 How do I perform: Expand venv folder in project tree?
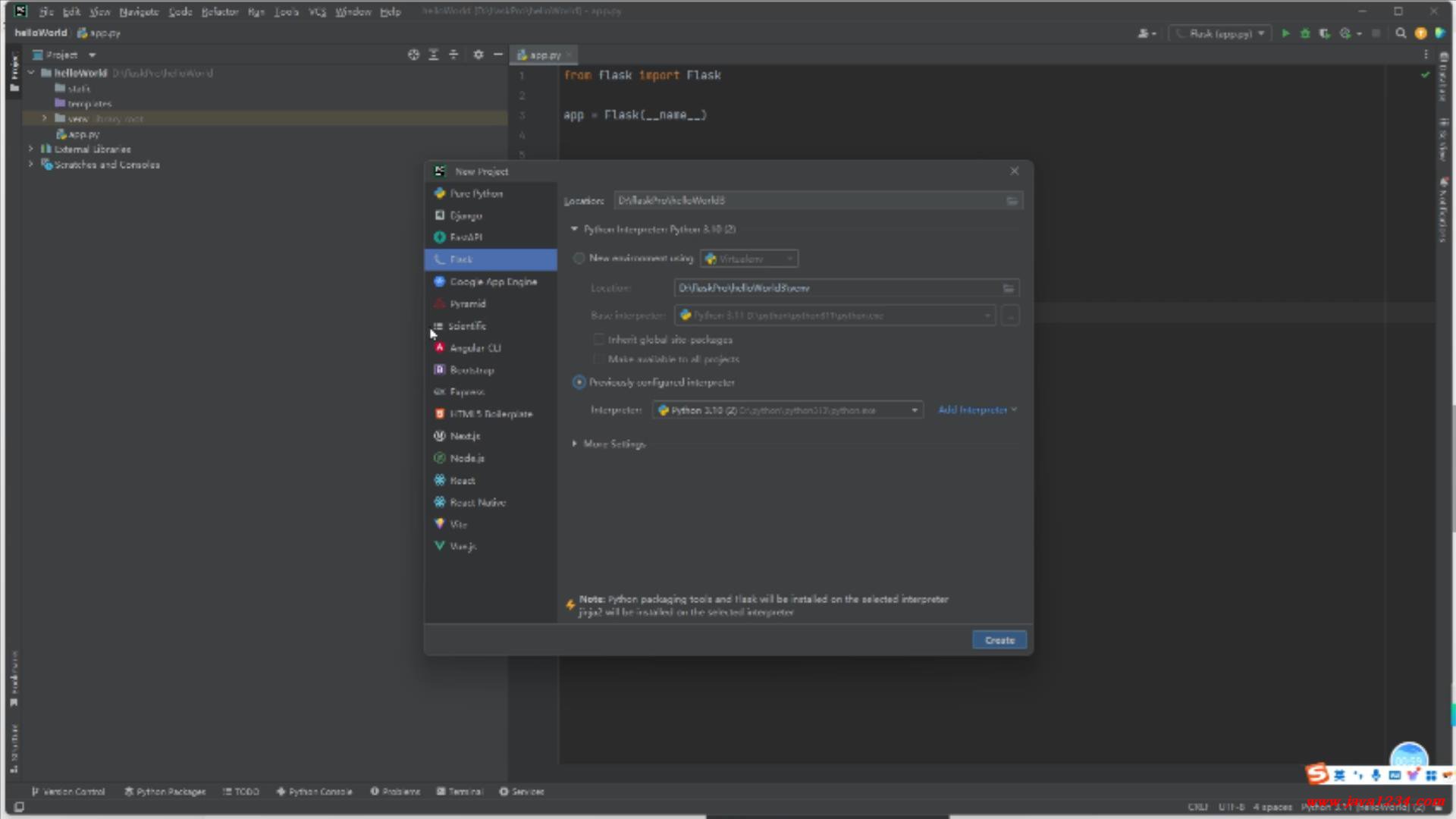tap(44, 119)
